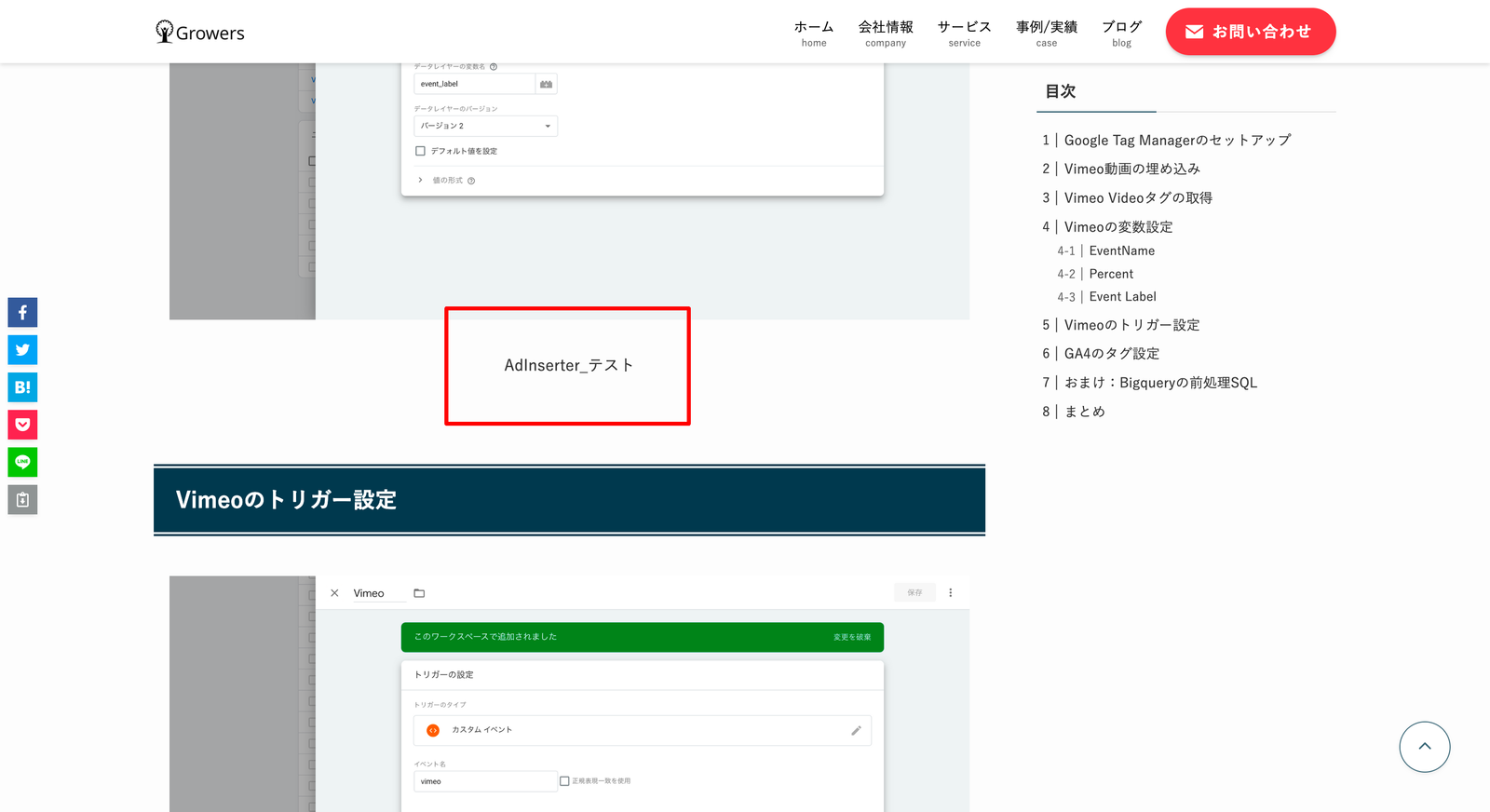The width and height of the screenshot is (1490, 812).
Task: Open the バージョン 2 dropdown
Action: (485, 126)
